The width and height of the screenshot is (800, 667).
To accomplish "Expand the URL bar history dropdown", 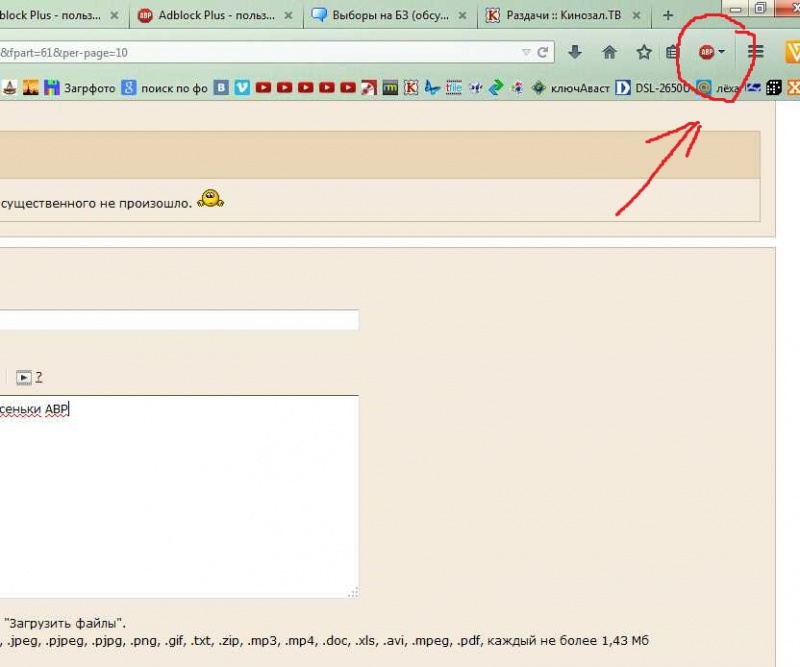I will (526, 52).
